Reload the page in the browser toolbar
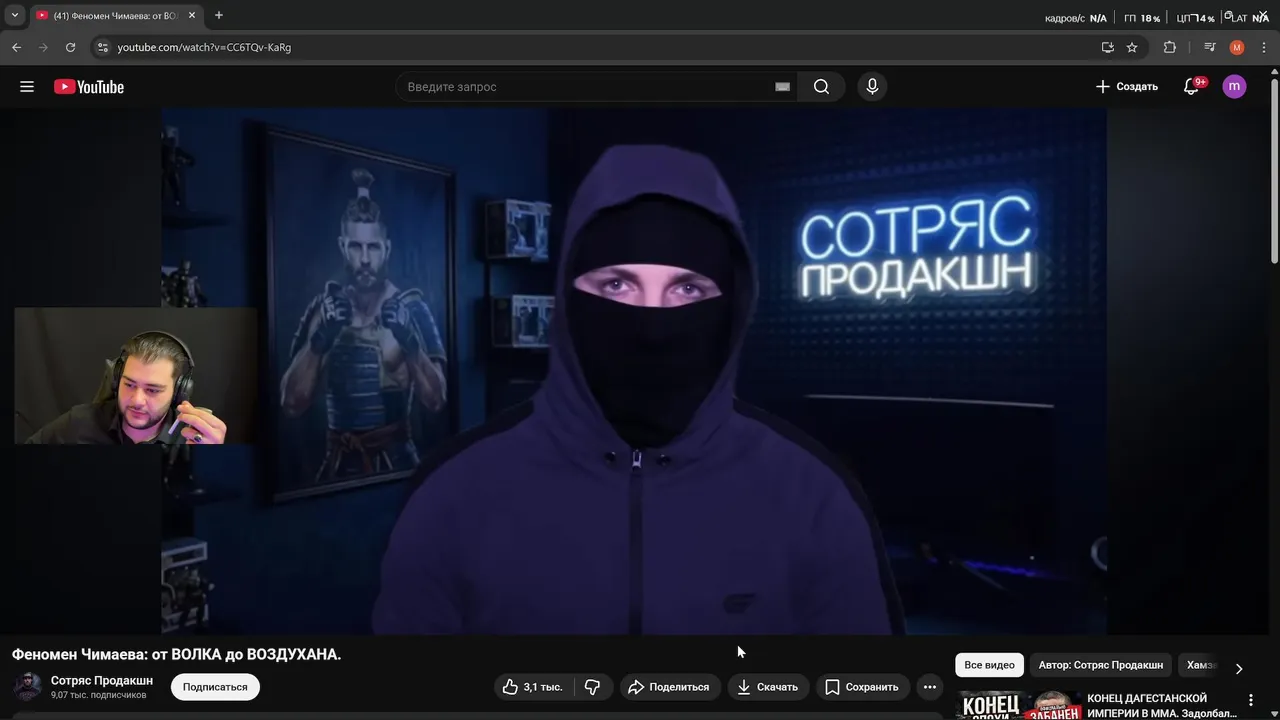The image size is (1280, 720). [70, 47]
